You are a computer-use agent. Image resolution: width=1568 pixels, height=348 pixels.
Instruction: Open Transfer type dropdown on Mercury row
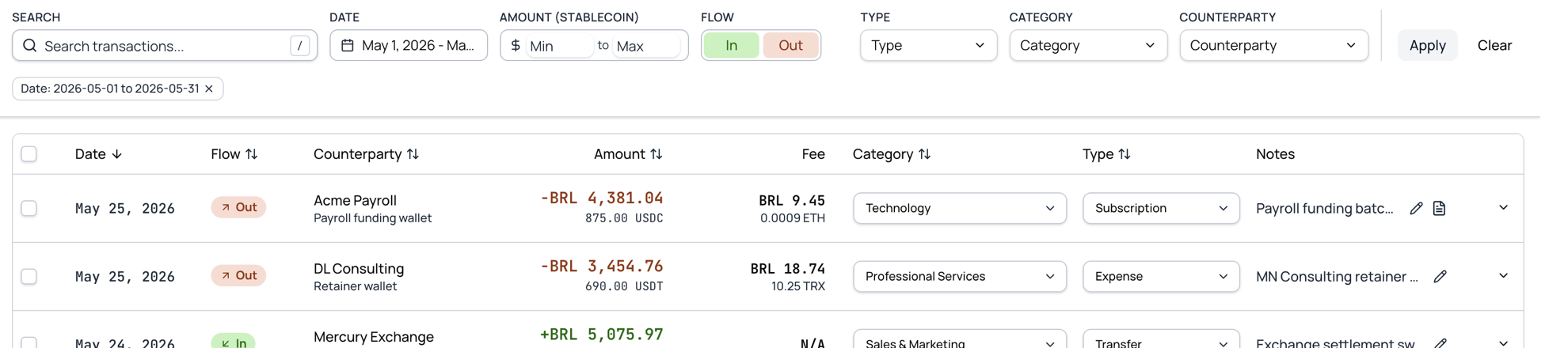click(1161, 339)
